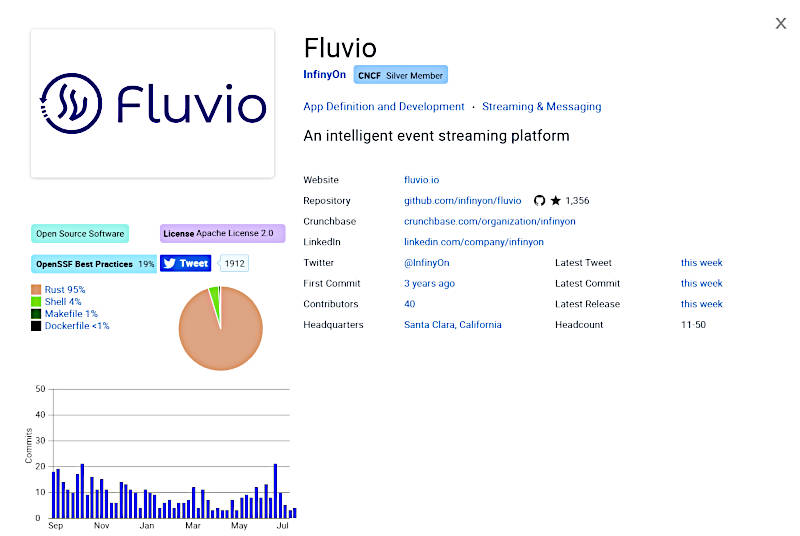Click the Fluvio title heading
Image resolution: width=800 pixels, height=536 pixels.
click(x=340, y=48)
